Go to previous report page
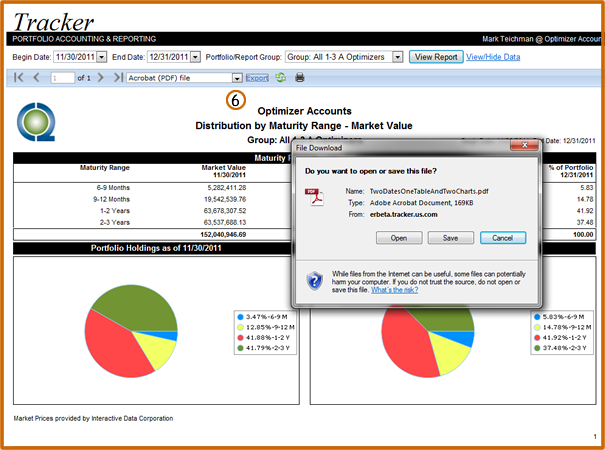The width and height of the screenshot is (605, 450). coord(37,78)
